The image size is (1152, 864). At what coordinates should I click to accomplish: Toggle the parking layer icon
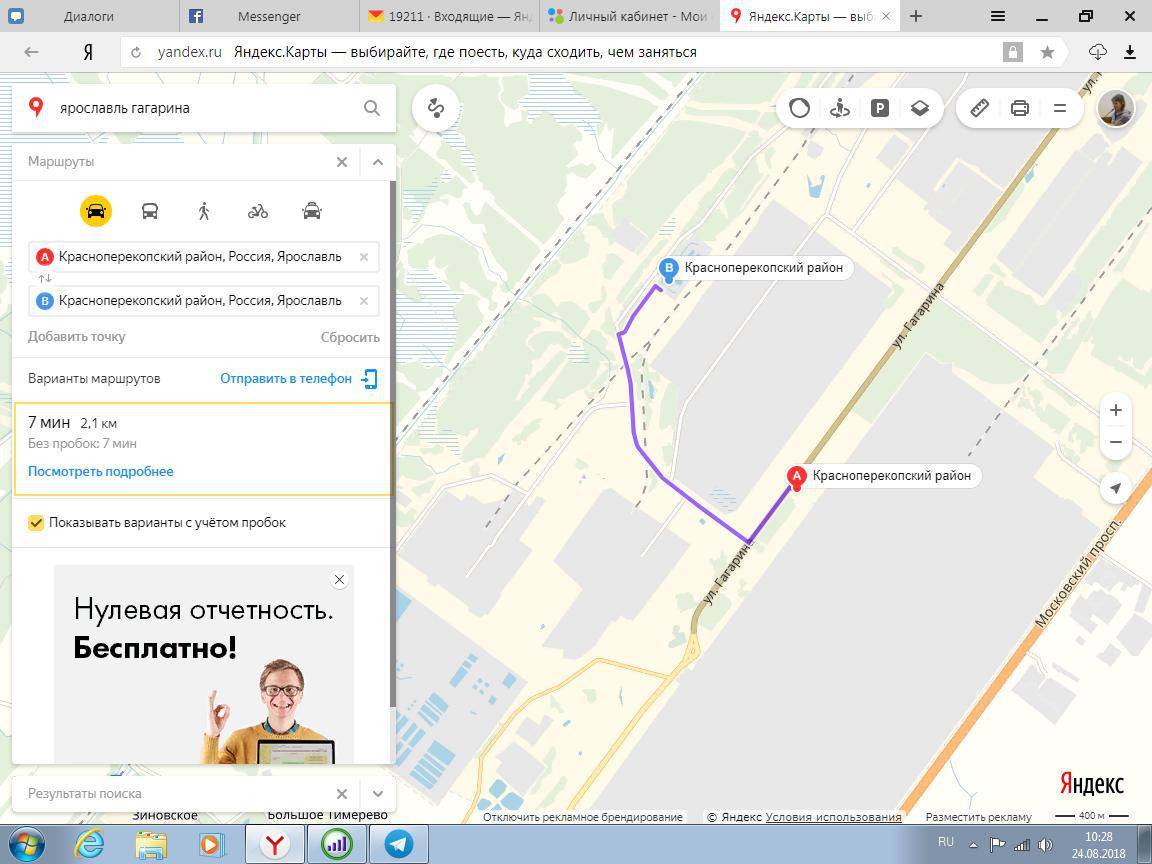coord(879,109)
